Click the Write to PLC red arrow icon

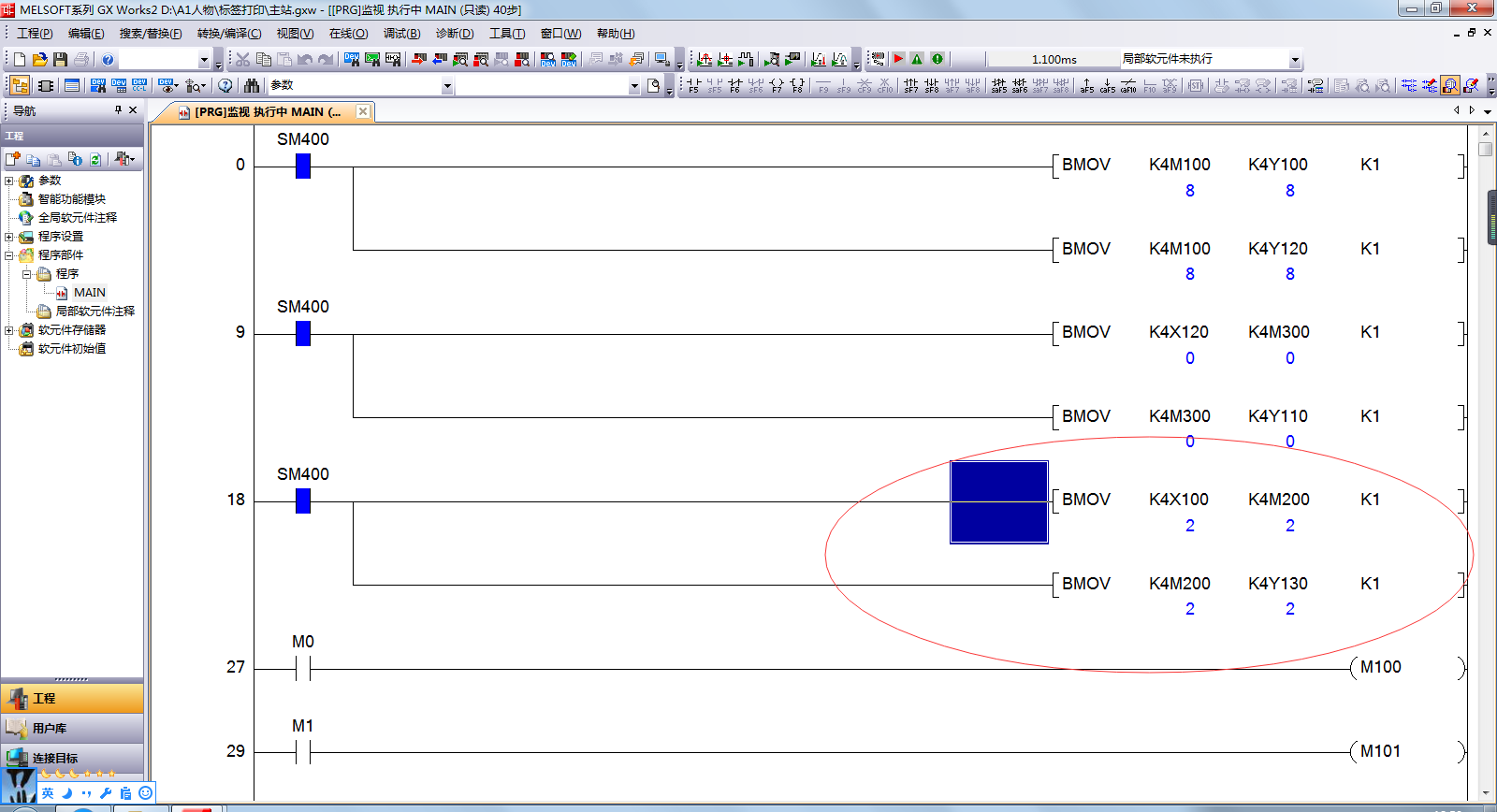(x=418, y=59)
